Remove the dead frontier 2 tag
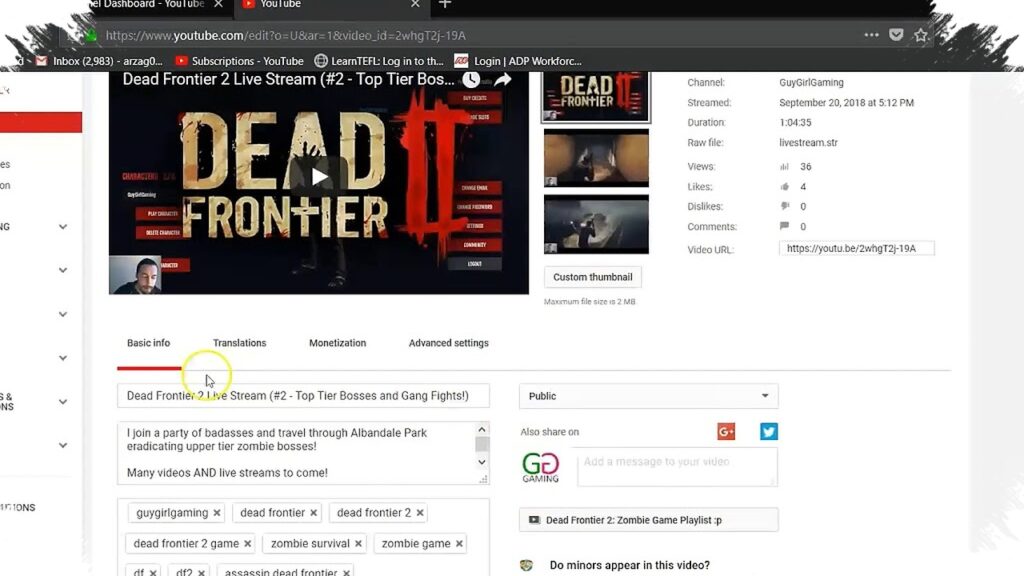Viewport: 1024px width, 576px height. click(420, 513)
